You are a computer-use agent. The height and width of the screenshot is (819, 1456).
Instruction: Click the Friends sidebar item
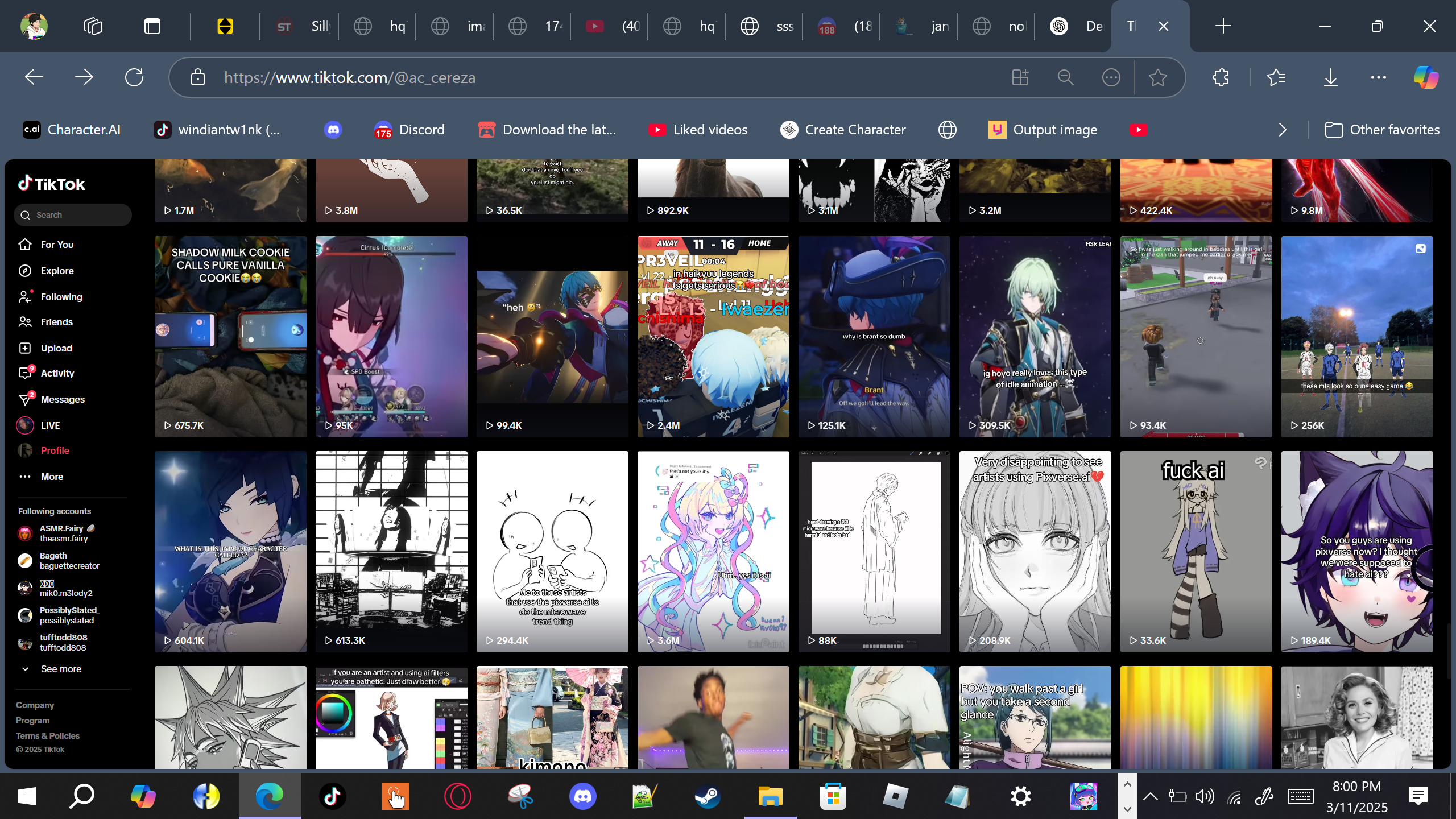[x=56, y=322]
